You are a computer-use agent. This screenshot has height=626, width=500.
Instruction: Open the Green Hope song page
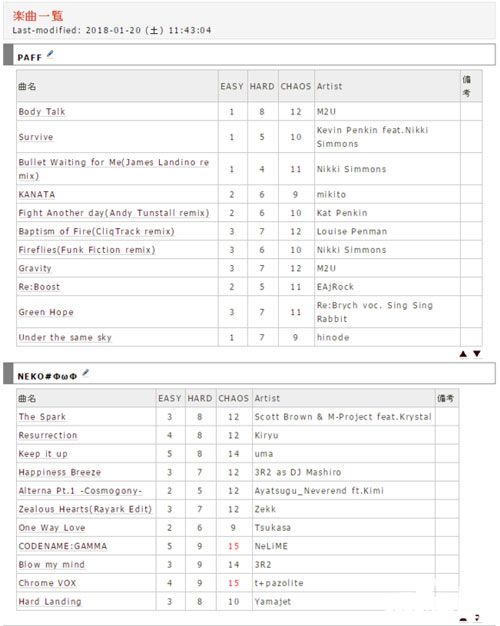tap(46, 312)
